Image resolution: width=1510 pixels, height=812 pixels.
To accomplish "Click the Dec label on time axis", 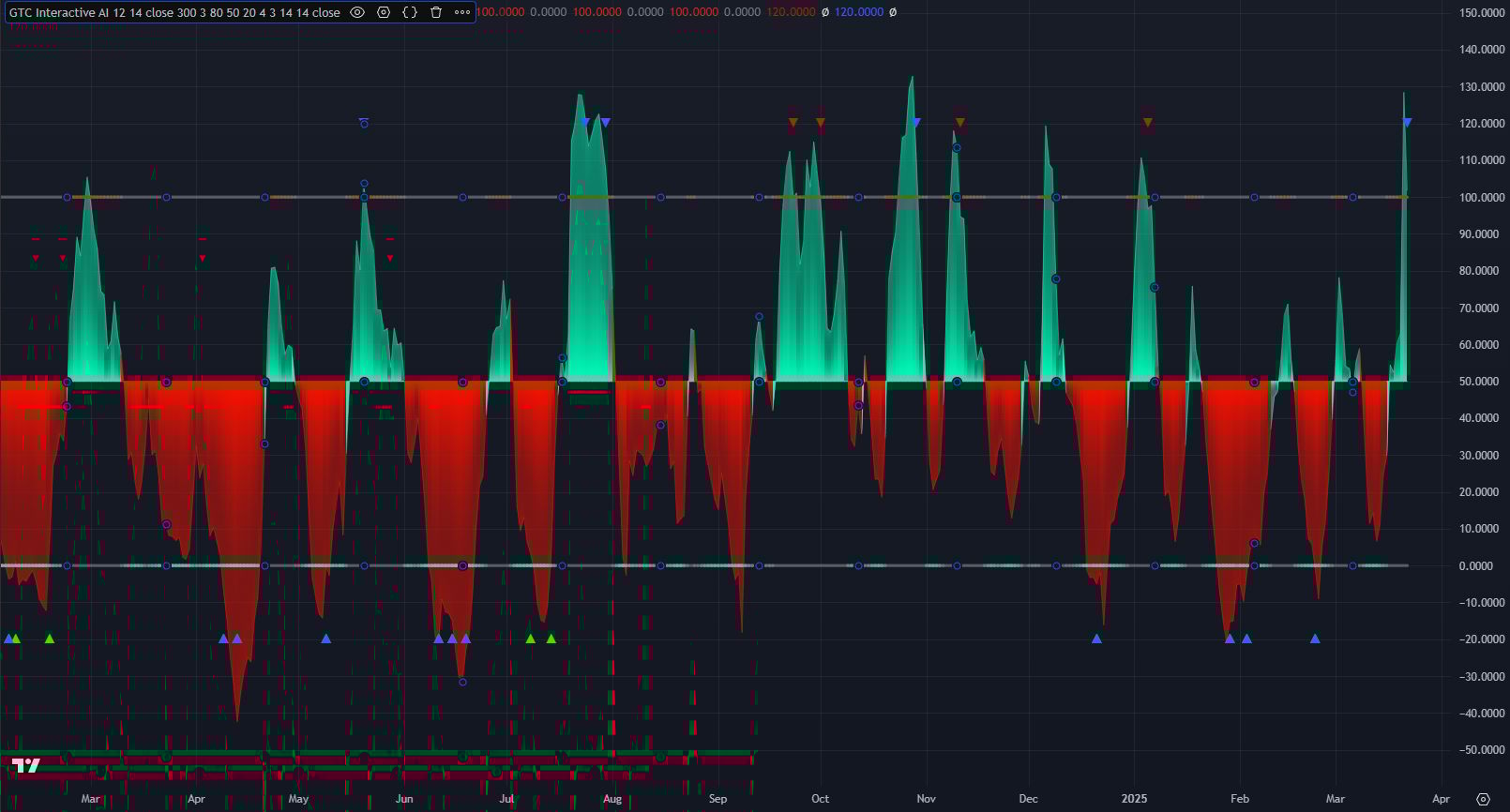I will click(x=1028, y=799).
